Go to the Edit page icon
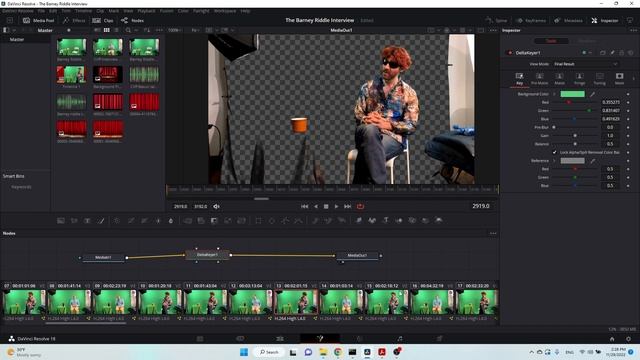This screenshot has width=640, height=360. tap(280, 338)
